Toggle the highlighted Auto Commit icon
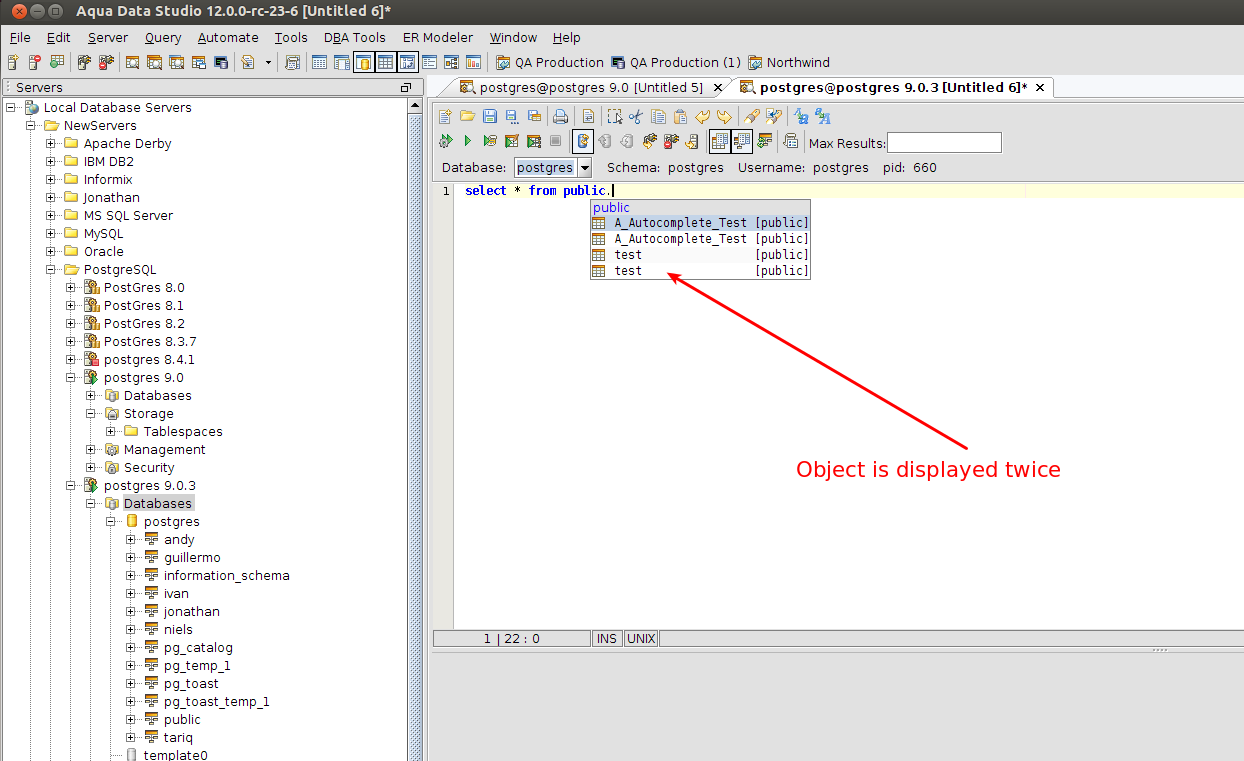This screenshot has width=1244, height=761. pyautogui.click(x=582, y=142)
